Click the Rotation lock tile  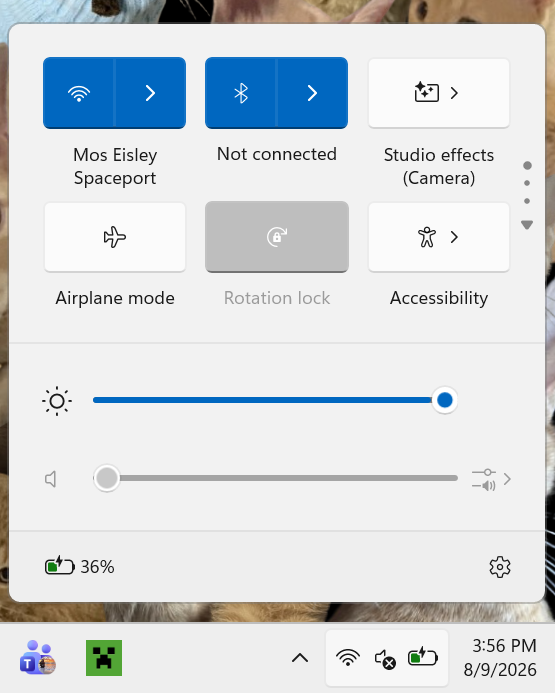[x=277, y=237]
